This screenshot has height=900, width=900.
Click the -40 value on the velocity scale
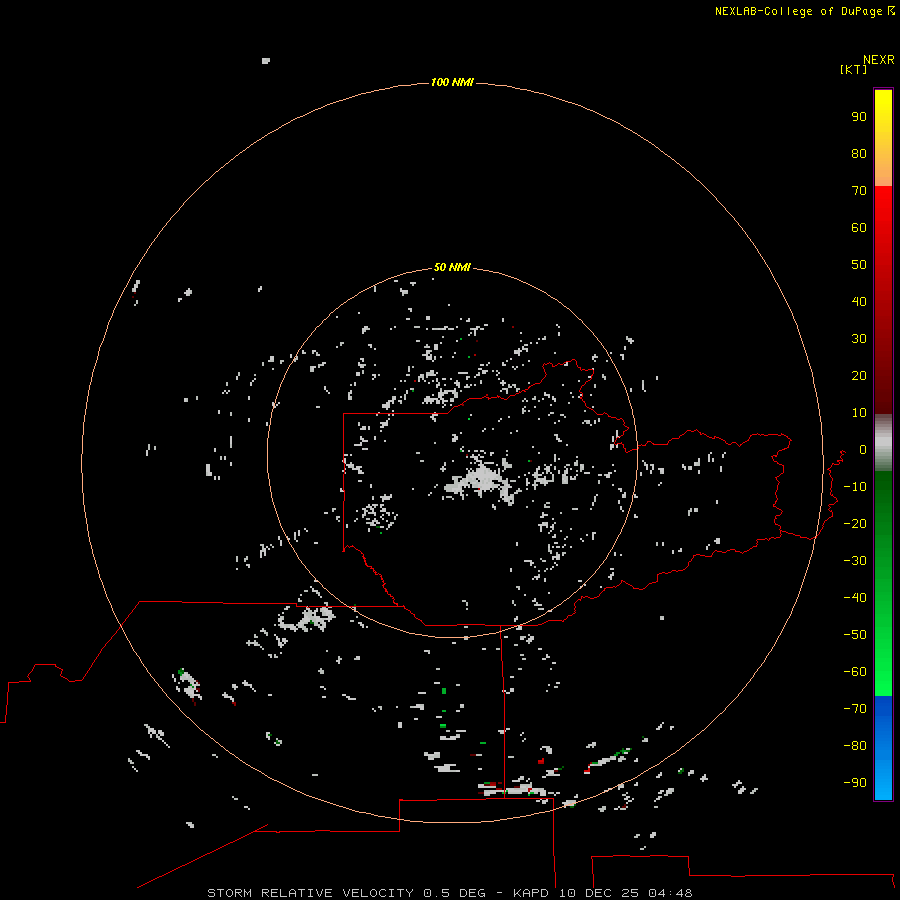click(x=855, y=598)
